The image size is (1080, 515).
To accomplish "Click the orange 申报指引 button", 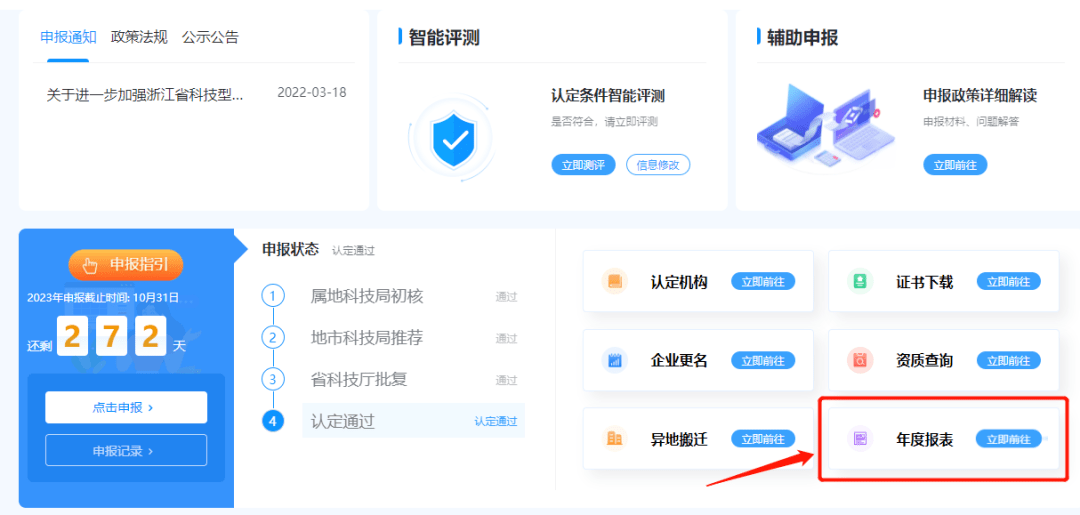I will pyautogui.click(x=125, y=265).
